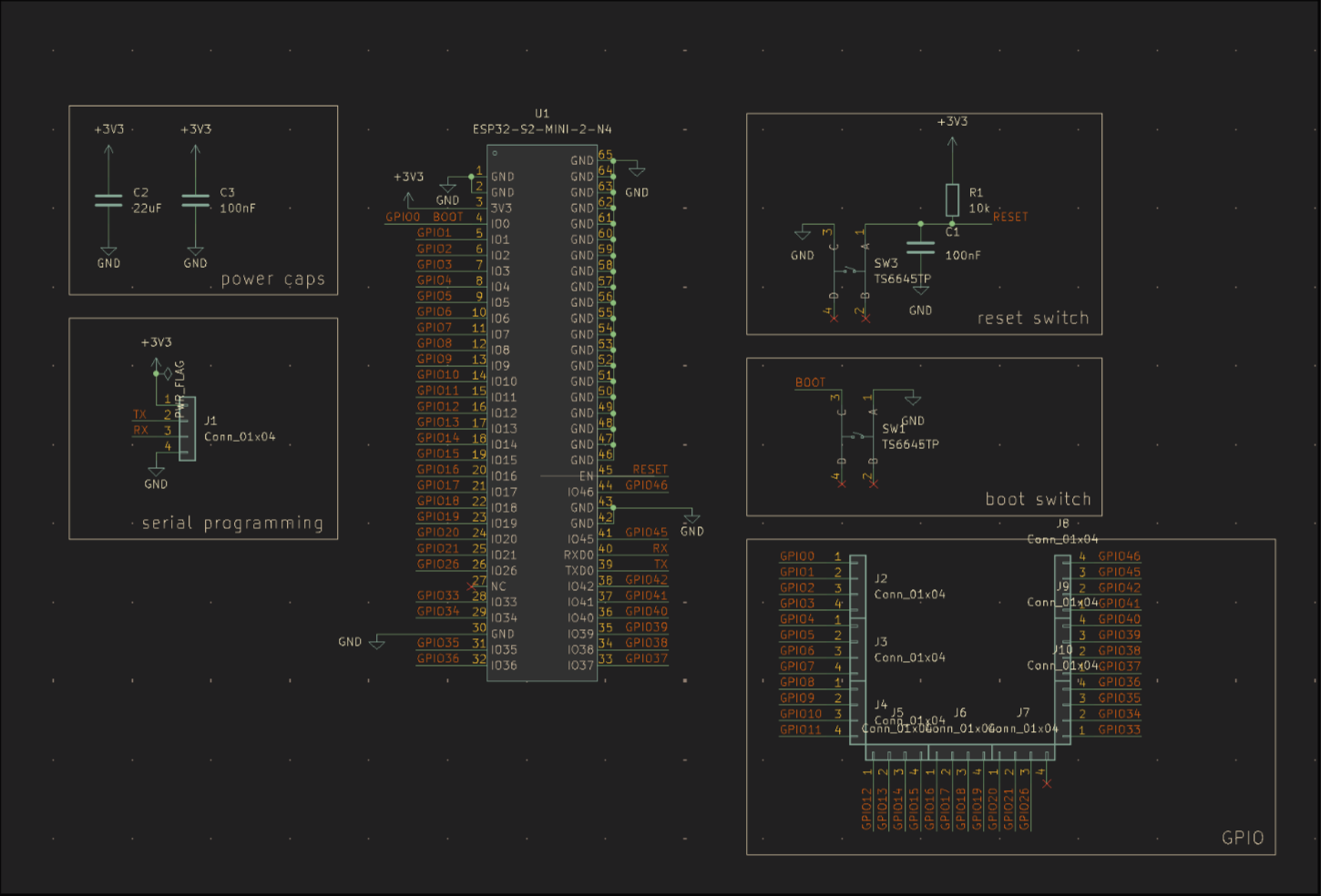Click the Conn_01x04 value of J1
This screenshot has height=896, width=1321.
(240, 437)
